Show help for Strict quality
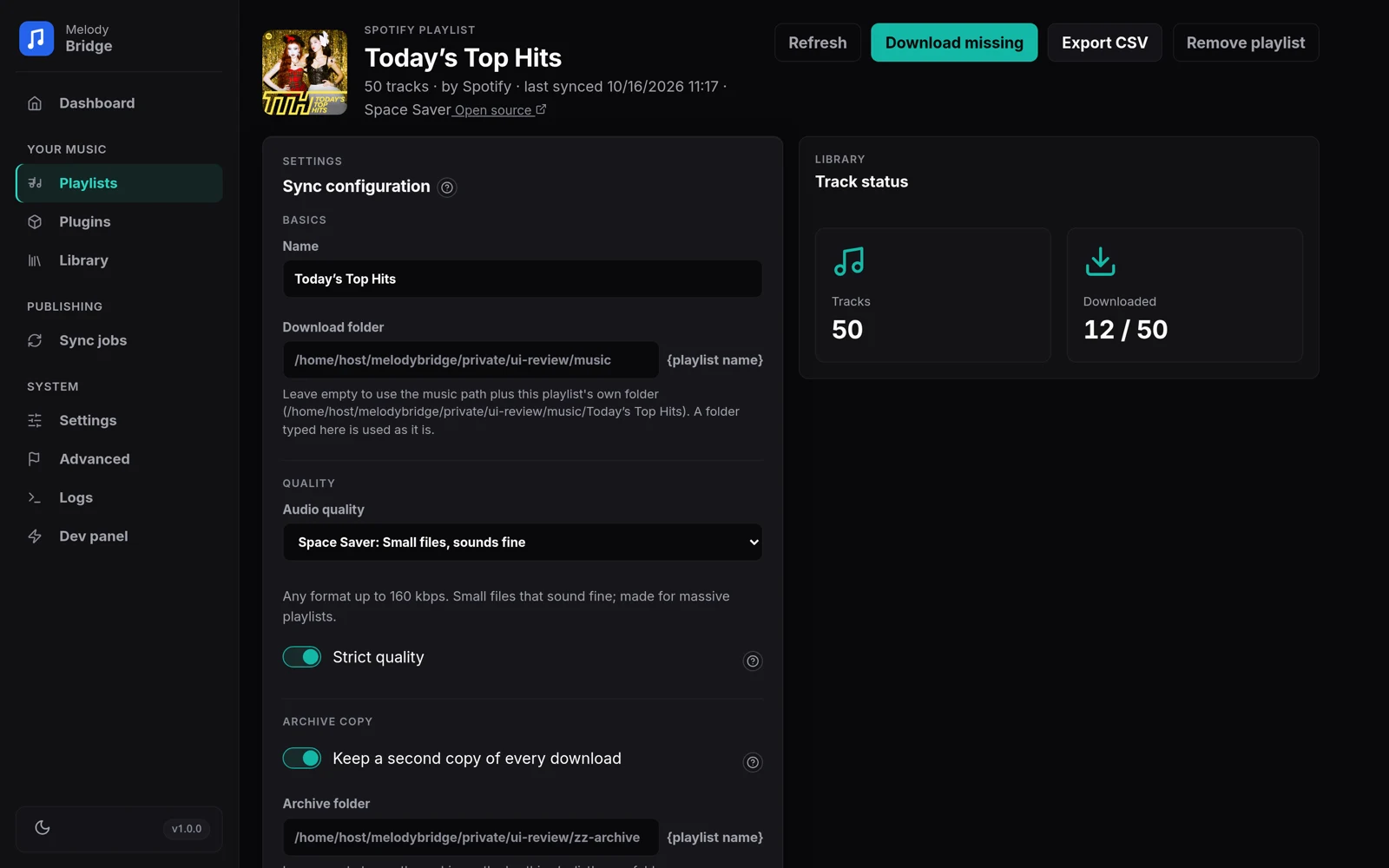This screenshot has height=868, width=1389. (753, 661)
